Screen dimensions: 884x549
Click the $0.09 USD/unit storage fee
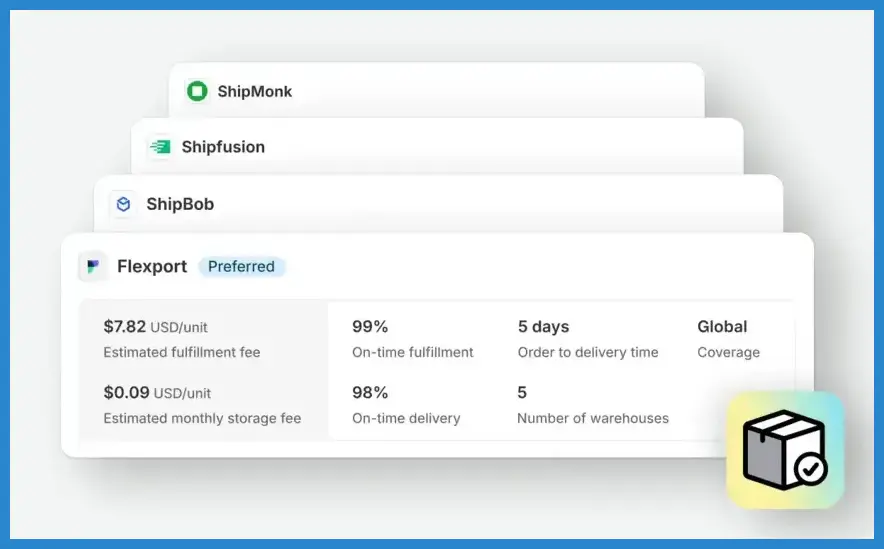[157, 392]
